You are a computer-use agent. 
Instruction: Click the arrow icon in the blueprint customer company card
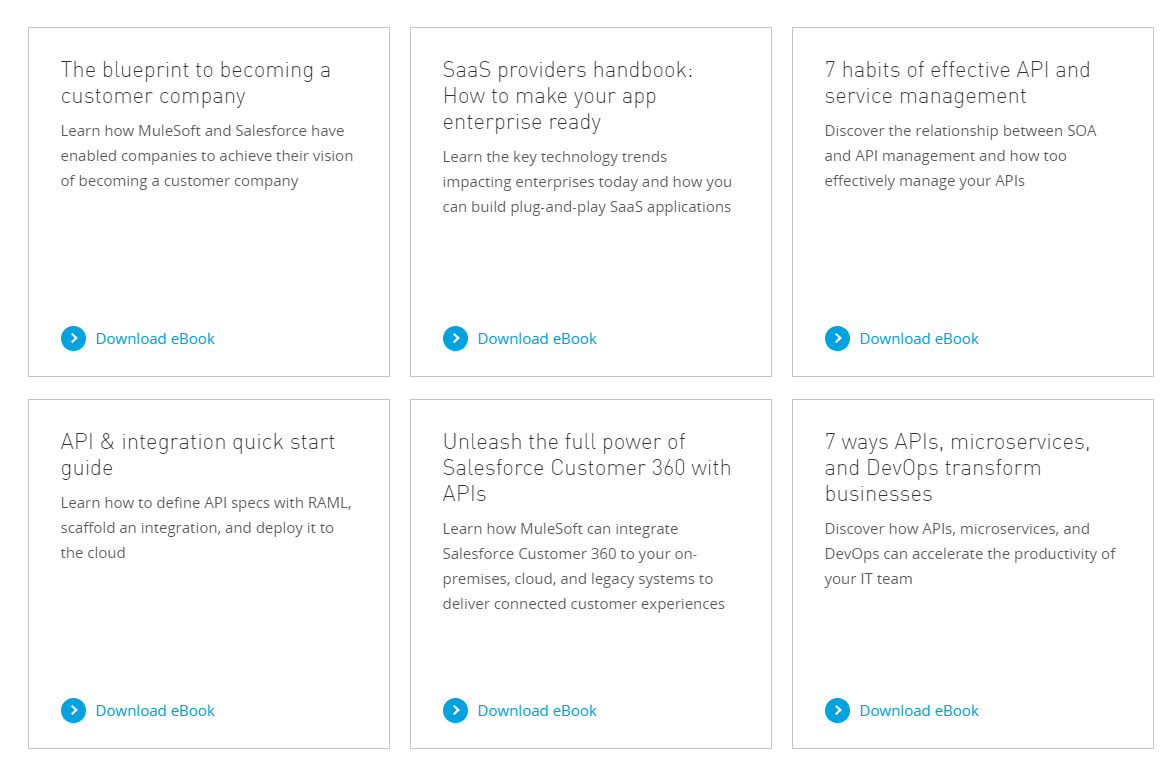[x=73, y=339]
